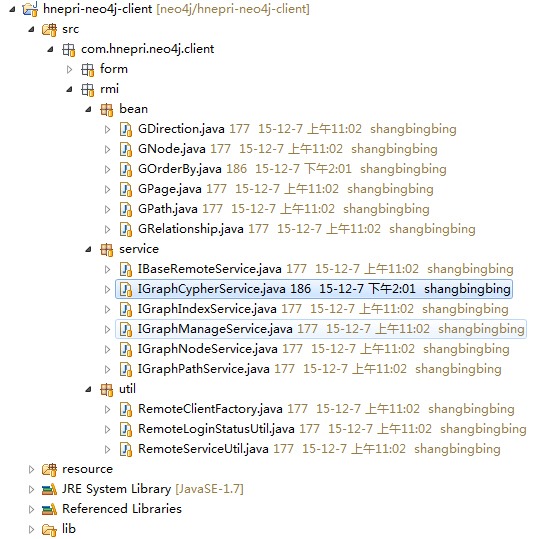Select the RemoteServiceUtil.java file name
Screen dimensions: 537x539
tap(203, 449)
